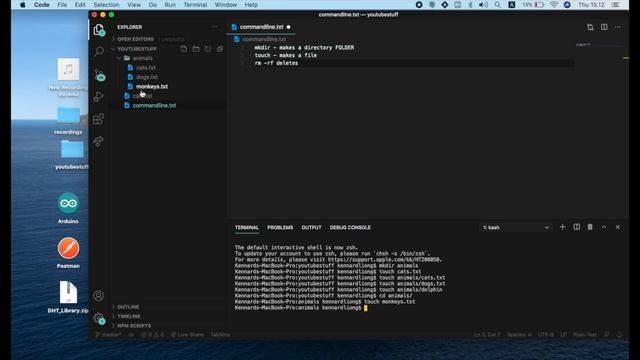Open the Live Share view icon

coord(99,141)
